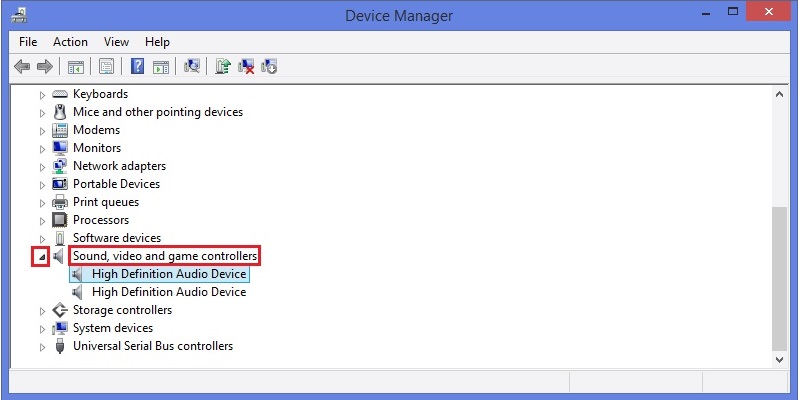800x400 pixels.
Task: Click the disable device down-arrow icon
Action: coord(269,66)
